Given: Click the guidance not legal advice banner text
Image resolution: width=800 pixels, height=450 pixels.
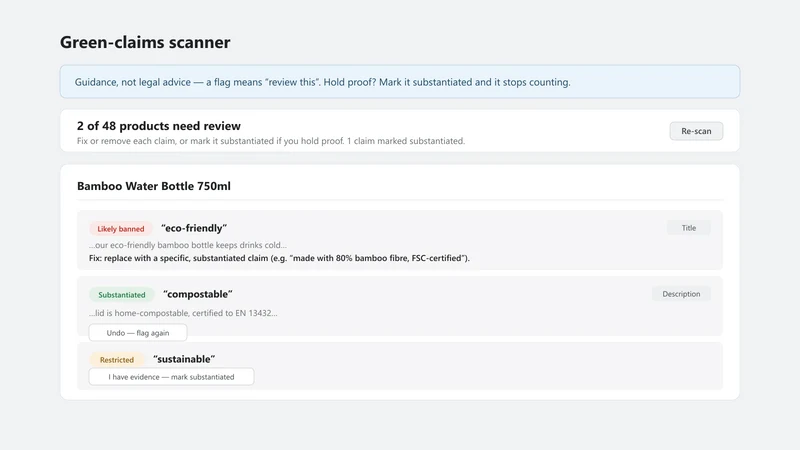Looking at the screenshot, I should (x=322, y=82).
